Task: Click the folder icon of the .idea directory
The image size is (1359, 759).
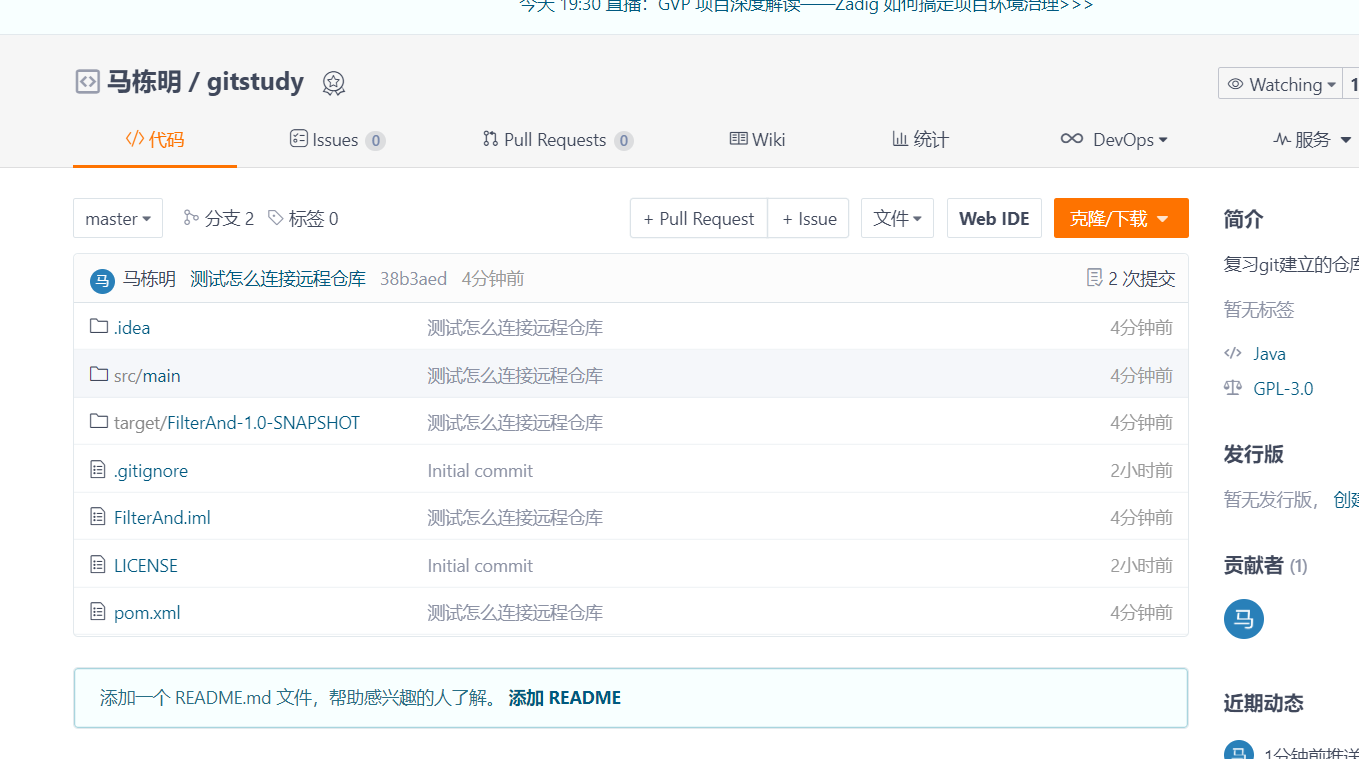Action: (x=99, y=327)
